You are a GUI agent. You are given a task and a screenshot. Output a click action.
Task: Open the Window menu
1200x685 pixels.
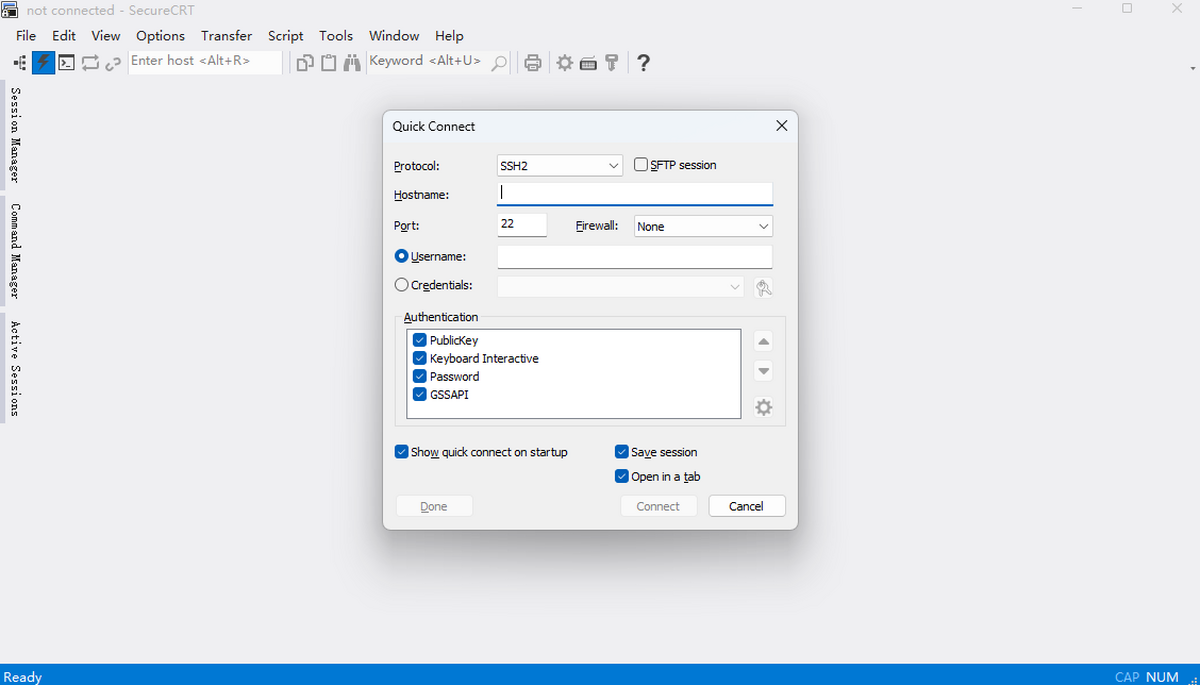click(394, 35)
